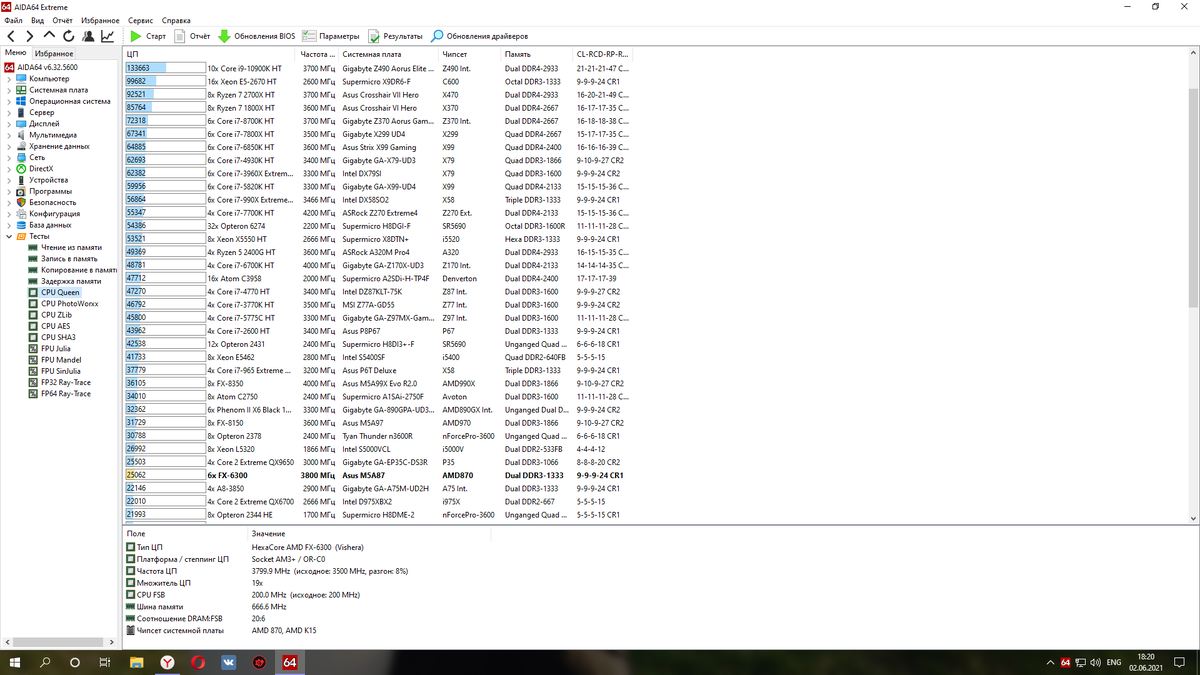
Task: Open the VK app from the taskbar
Action: tap(229, 662)
